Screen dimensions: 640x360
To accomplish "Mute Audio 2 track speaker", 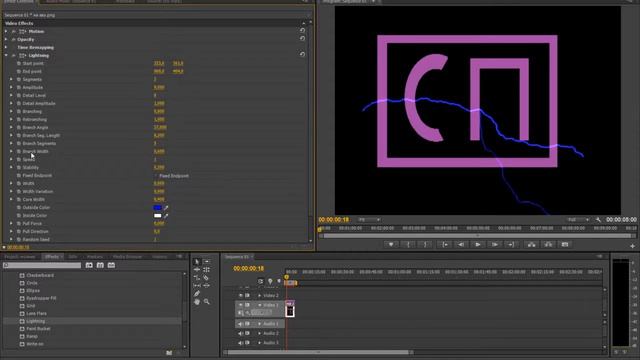I will [x=240, y=333].
